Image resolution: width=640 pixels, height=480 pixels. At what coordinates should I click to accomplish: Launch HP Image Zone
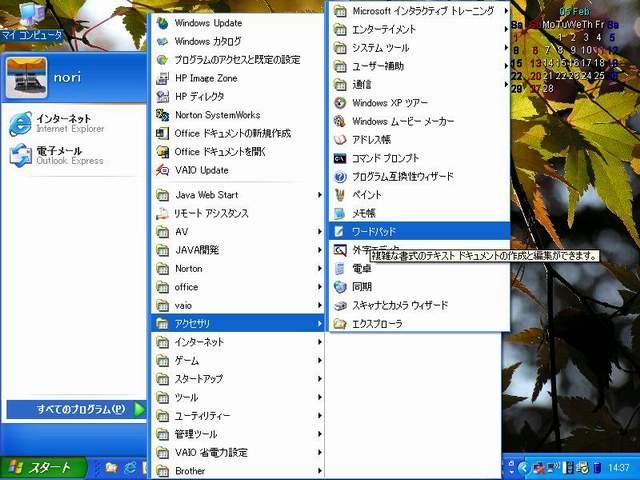(x=238, y=78)
